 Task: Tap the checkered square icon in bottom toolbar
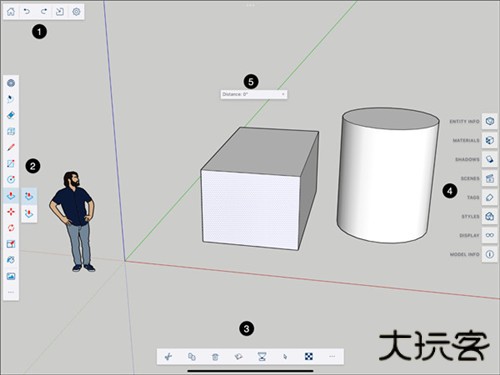pos(309,357)
